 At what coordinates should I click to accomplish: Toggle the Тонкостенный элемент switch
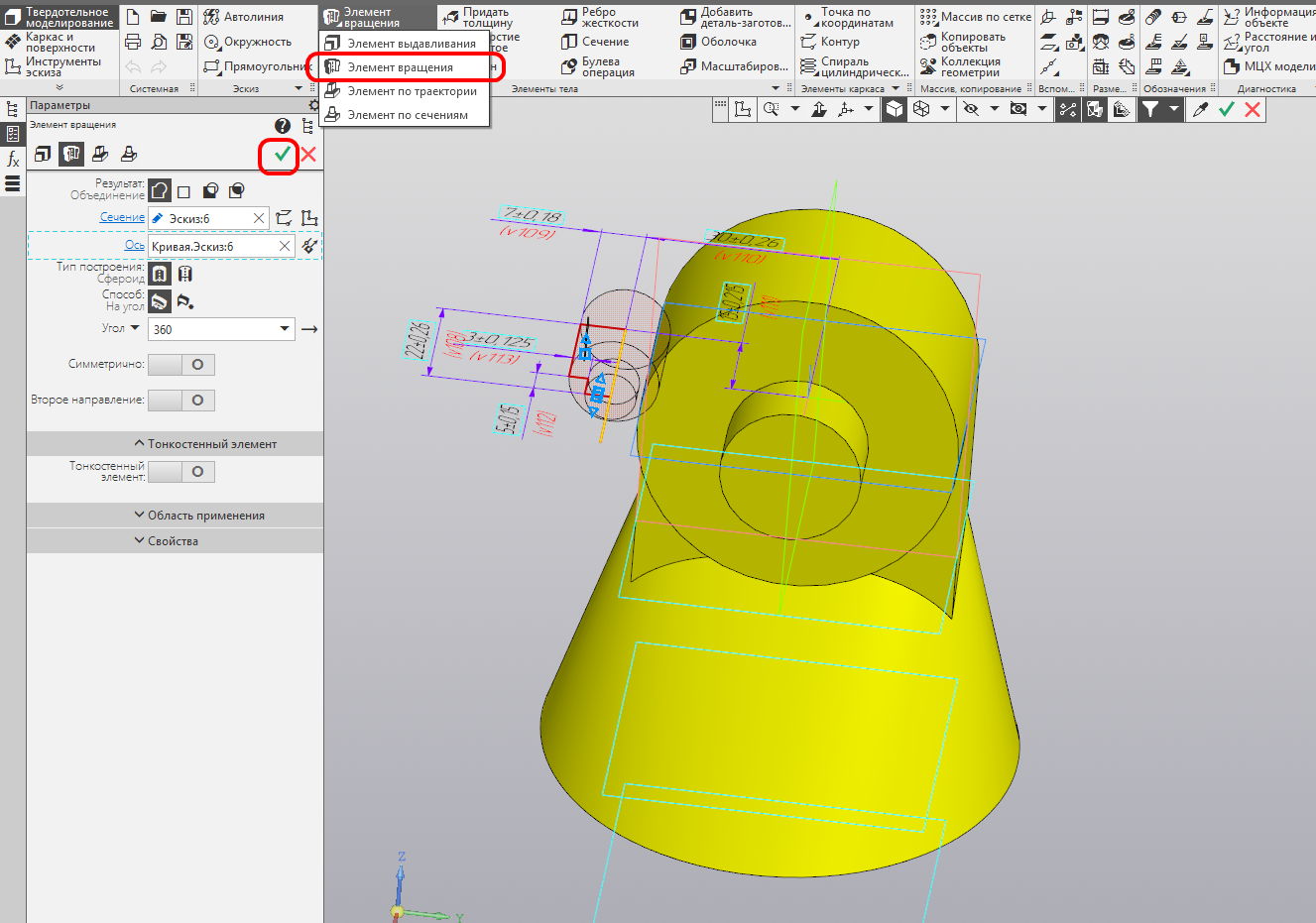pyautogui.click(x=181, y=472)
